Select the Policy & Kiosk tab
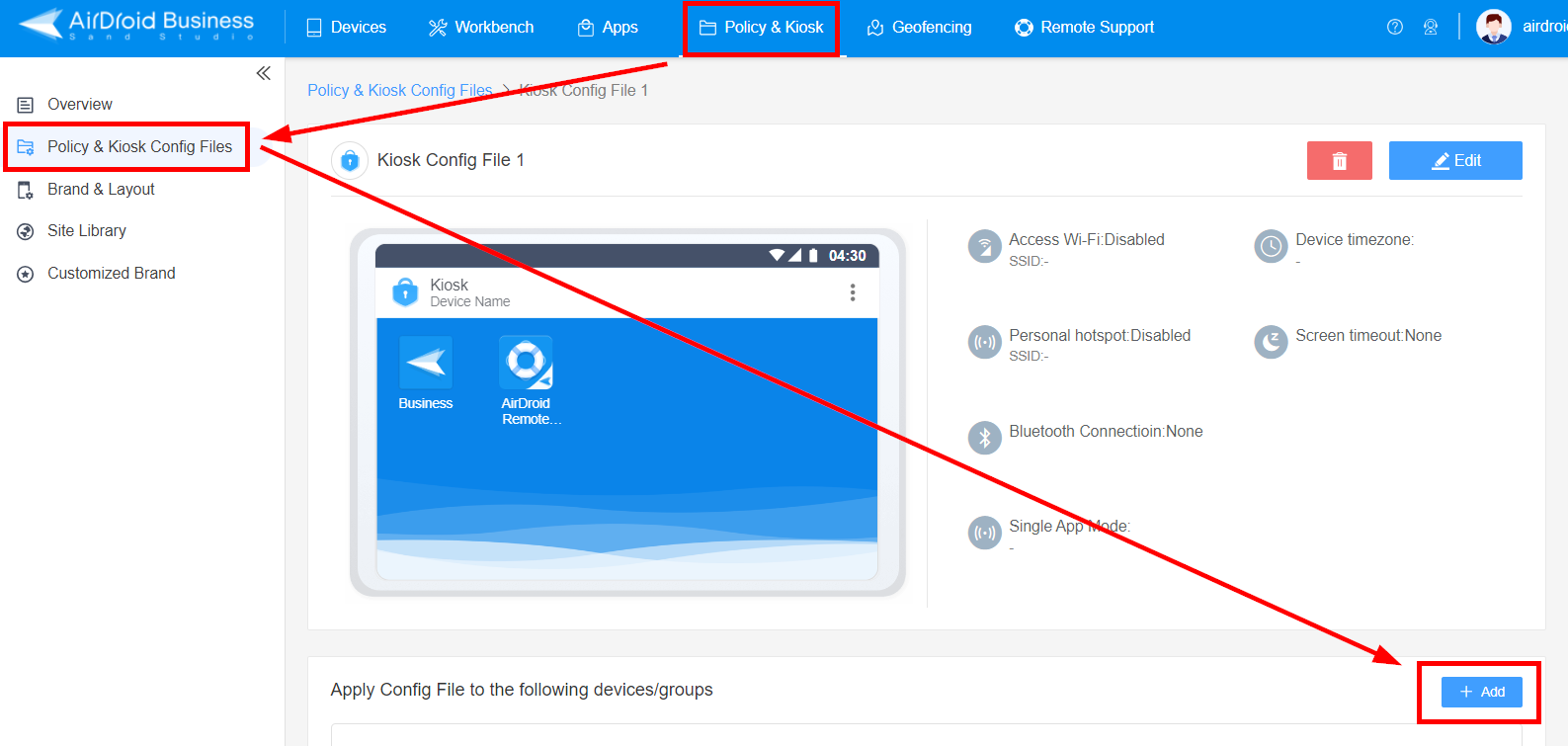 761,28
